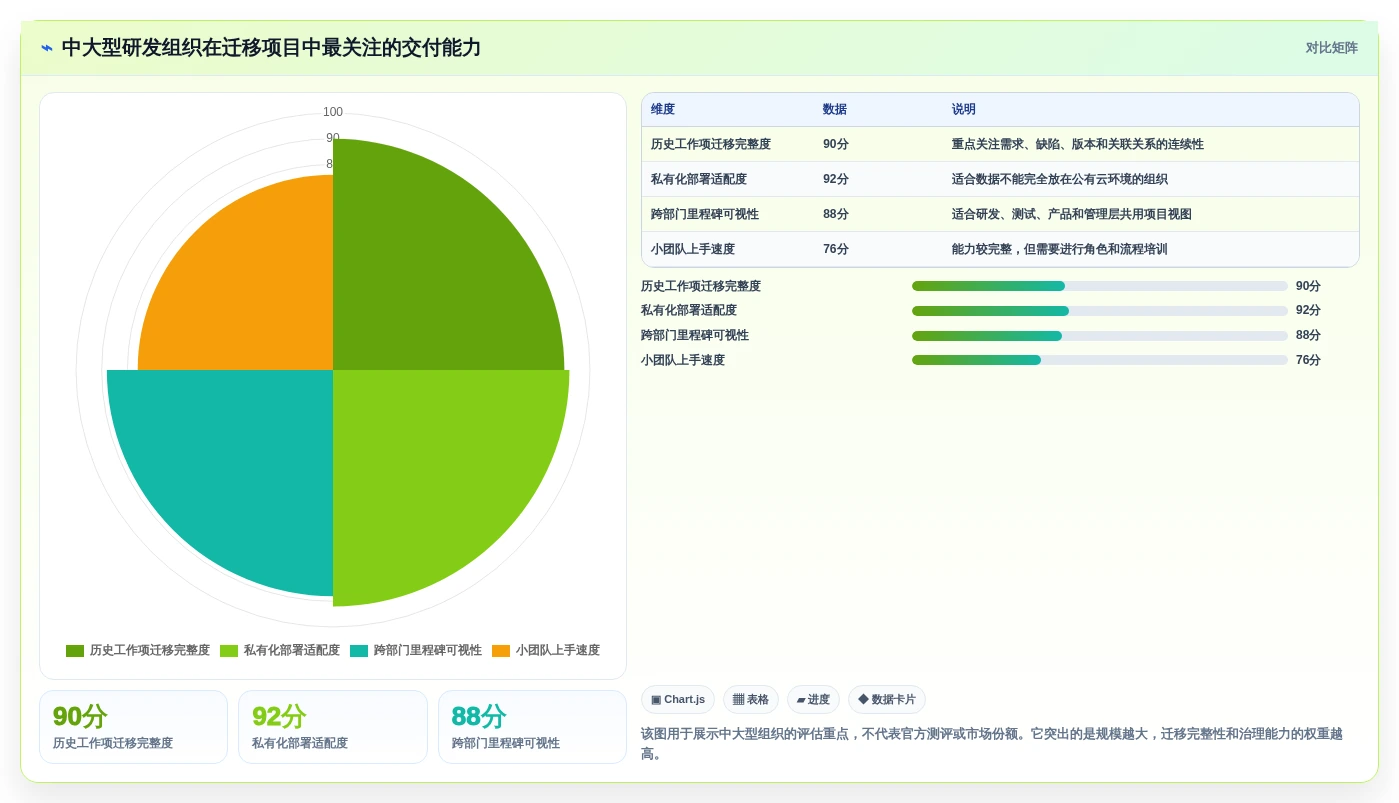Click the footnote paragraph starting 该图用于展示
This screenshot has width=1399, height=803.
click(x=992, y=743)
